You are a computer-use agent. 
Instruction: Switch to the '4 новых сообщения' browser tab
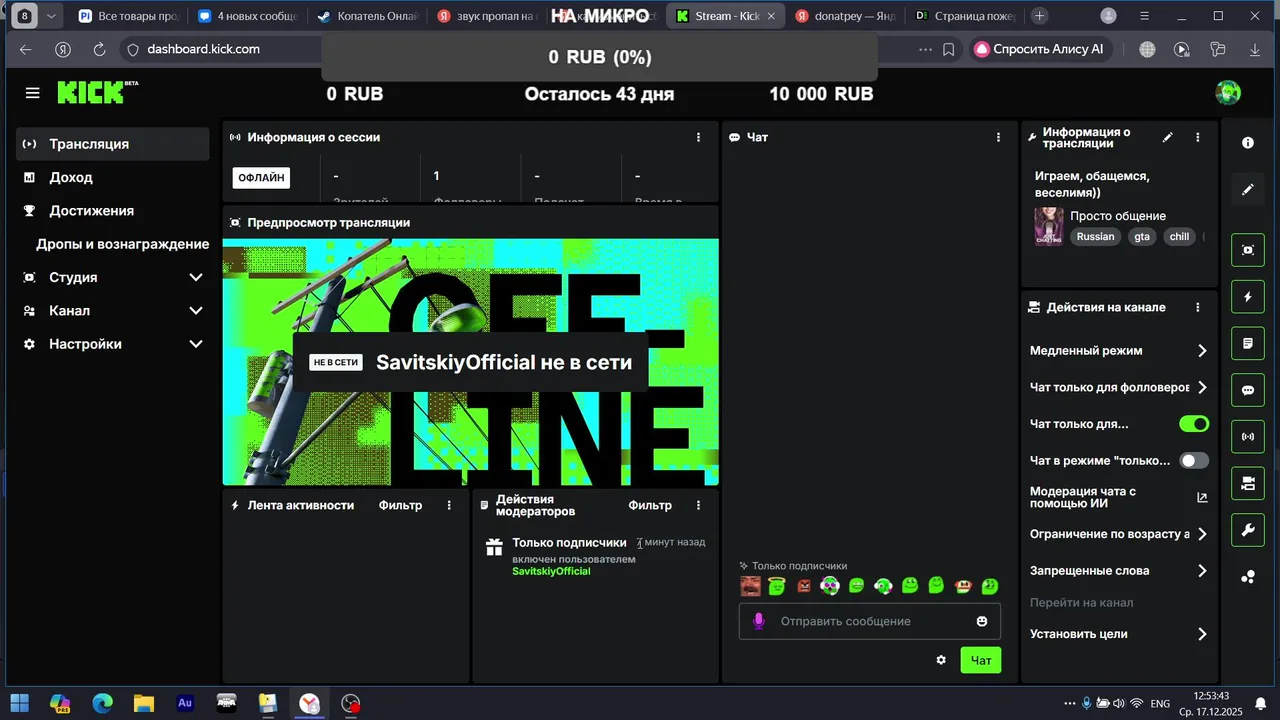[x=247, y=16]
